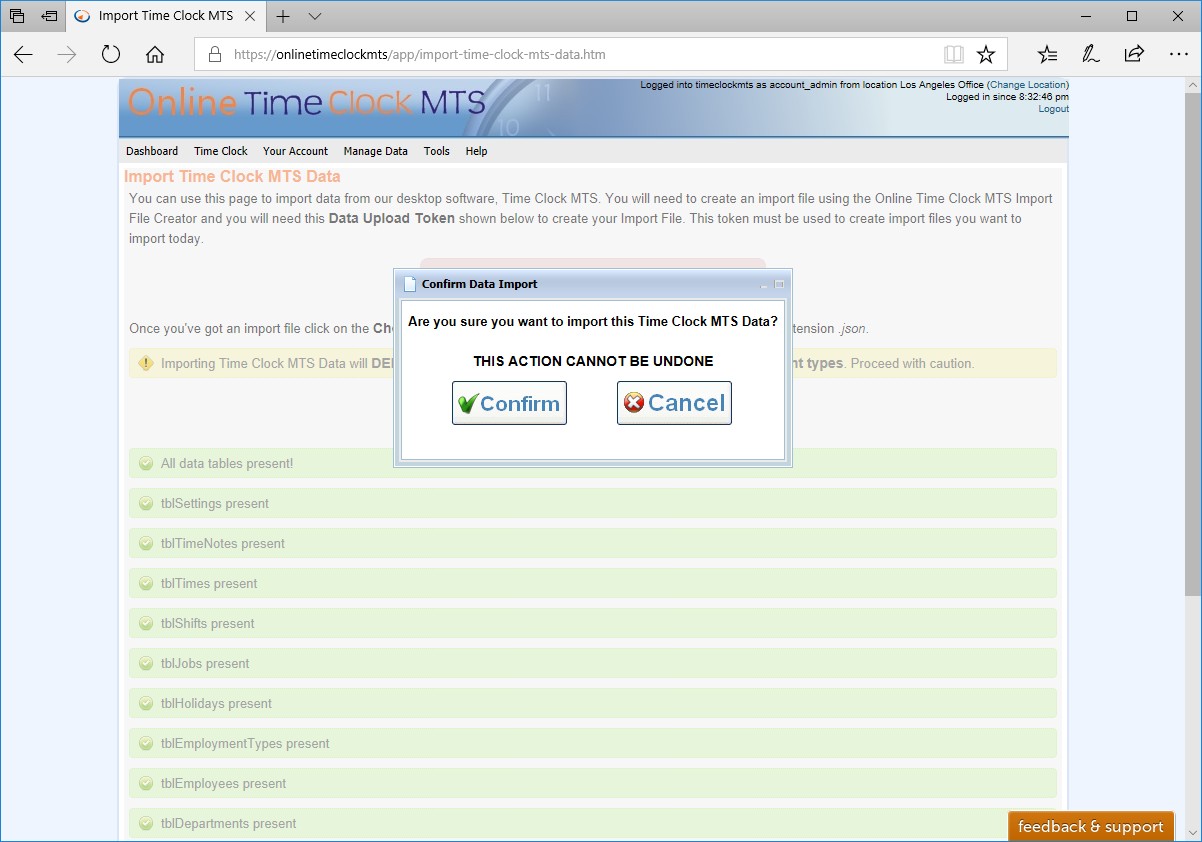1202x842 pixels.
Task: Click the tabs you've set aside icon
Action: tap(17, 16)
